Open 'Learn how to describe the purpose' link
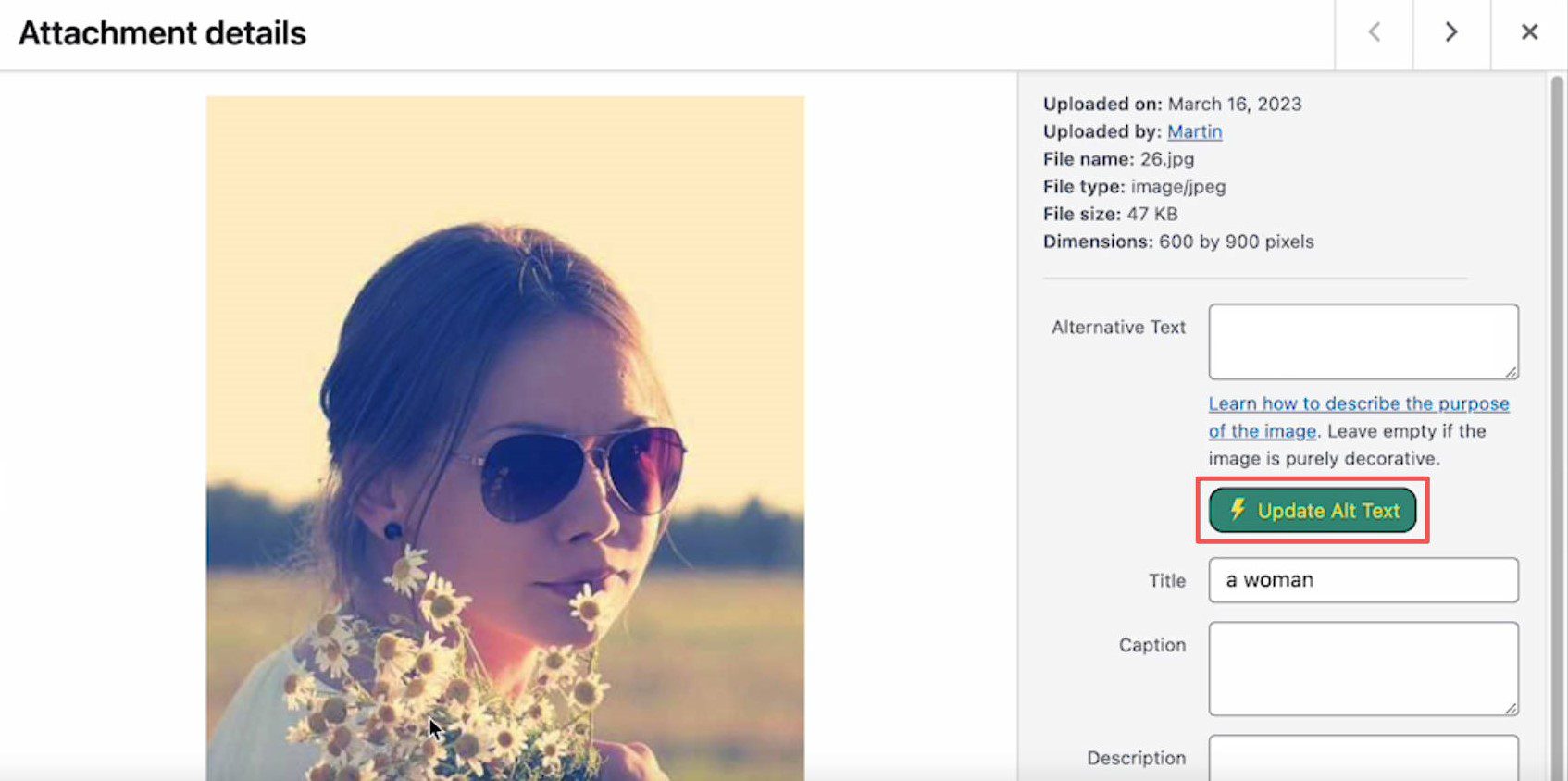1568x781 pixels. pos(1359,416)
